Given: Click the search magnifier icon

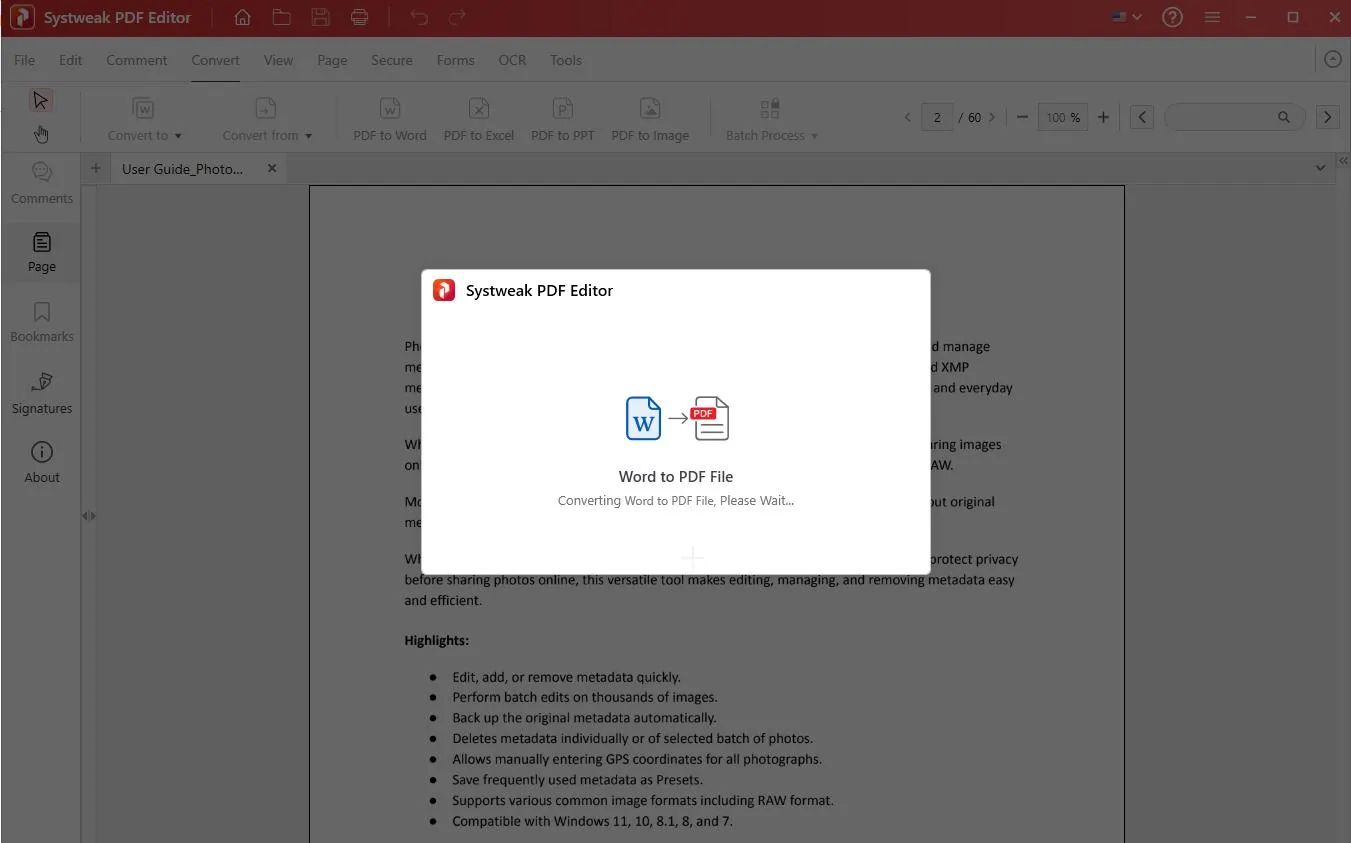Looking at the screenshot, I should point(1284,117).
